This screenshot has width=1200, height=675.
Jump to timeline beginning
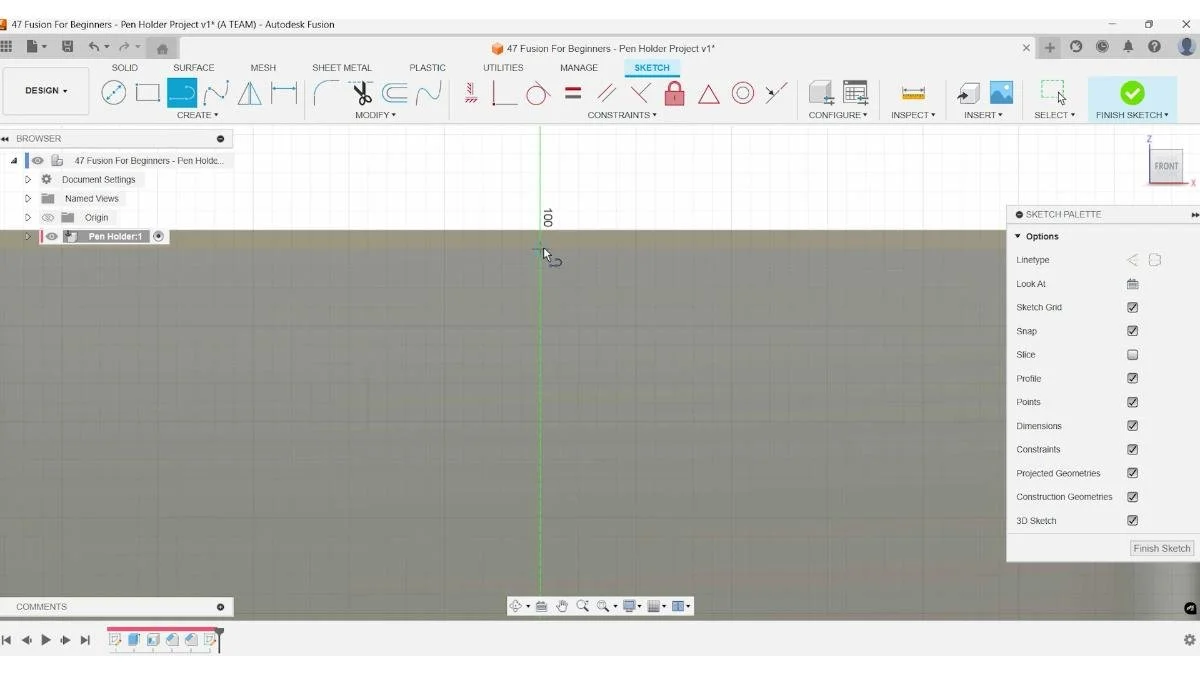[x=6, y=640]
